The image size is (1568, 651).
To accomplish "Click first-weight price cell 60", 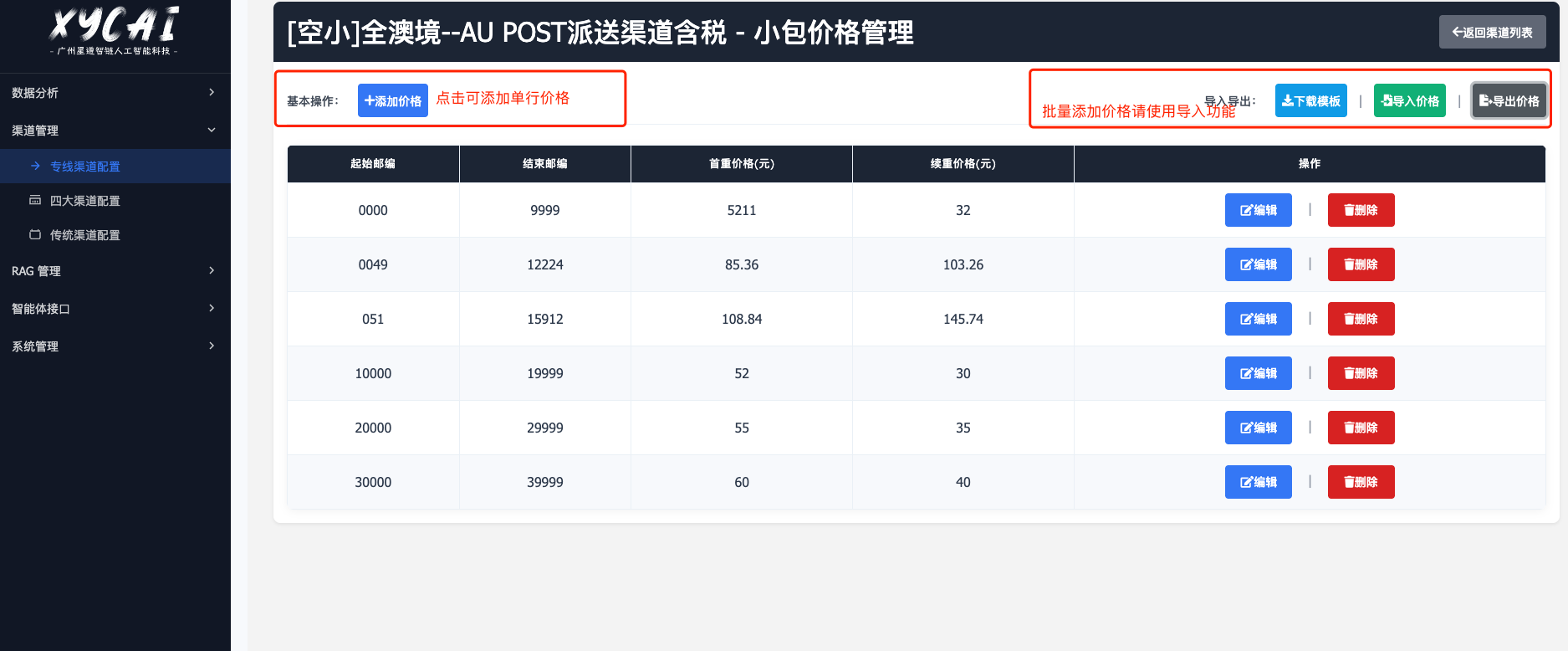I will pos(742,482).
